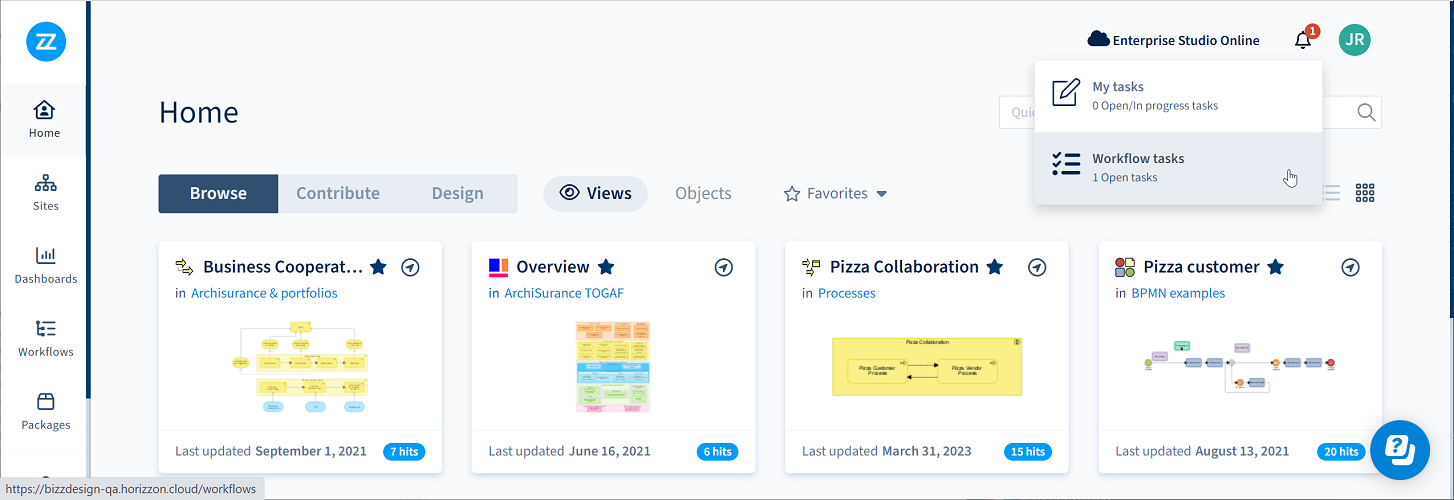Screen dimensions: 1454x500
Task: Expand the Favorites dropdown
Action: [x=836, y=194]
